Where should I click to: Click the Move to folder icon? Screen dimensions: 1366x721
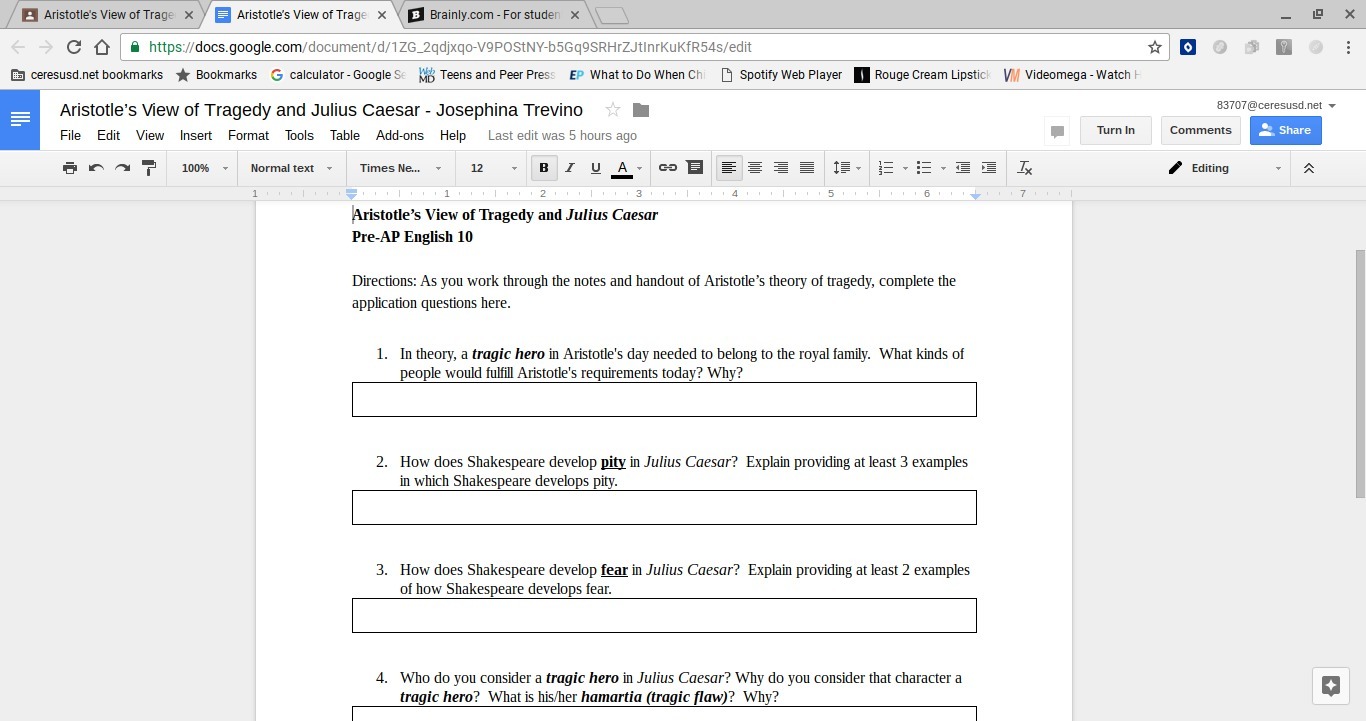pyautogui.click(x=641, y=110)
